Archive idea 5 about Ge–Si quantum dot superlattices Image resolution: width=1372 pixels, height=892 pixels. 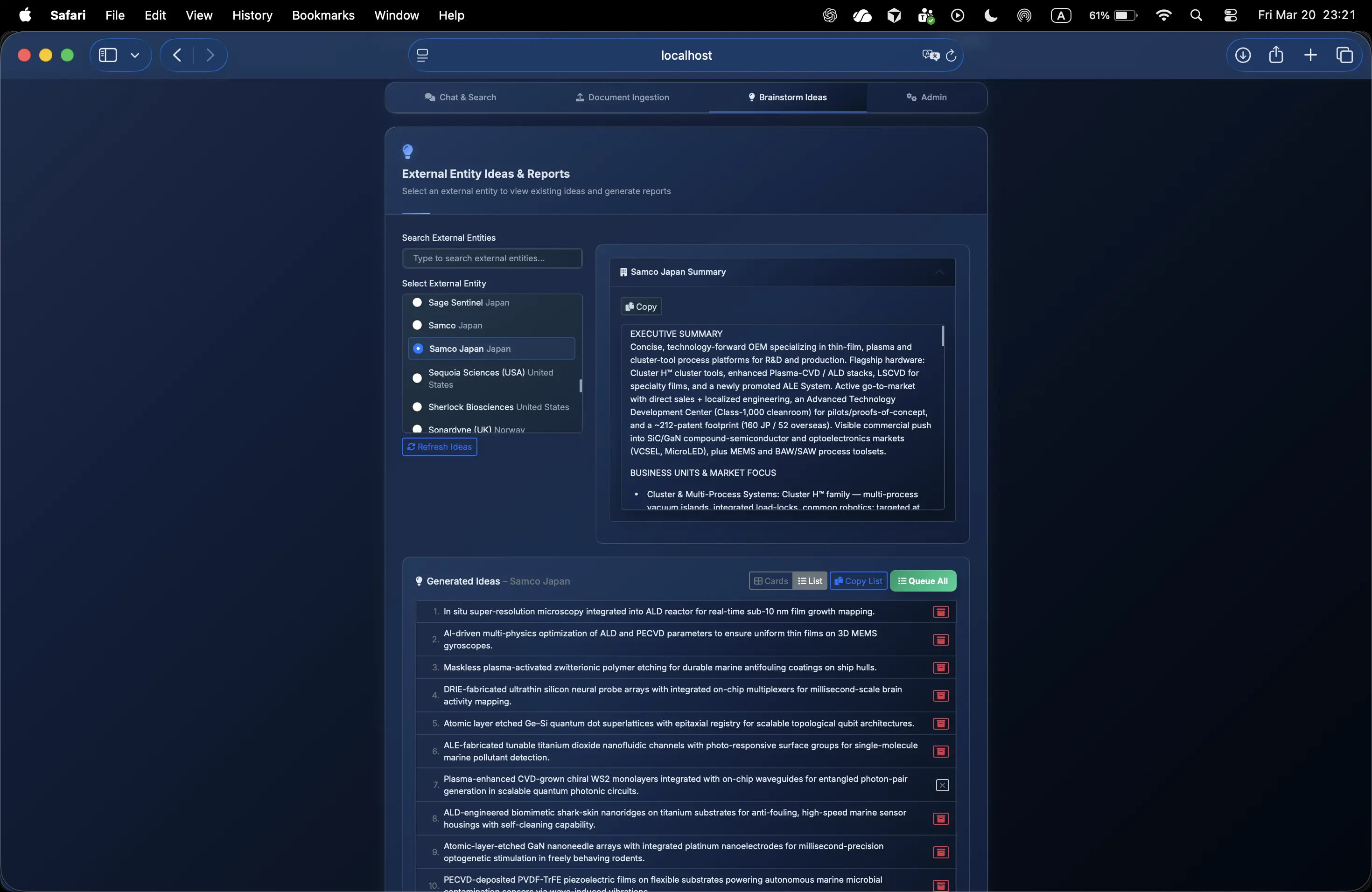(x=941, y=723)
